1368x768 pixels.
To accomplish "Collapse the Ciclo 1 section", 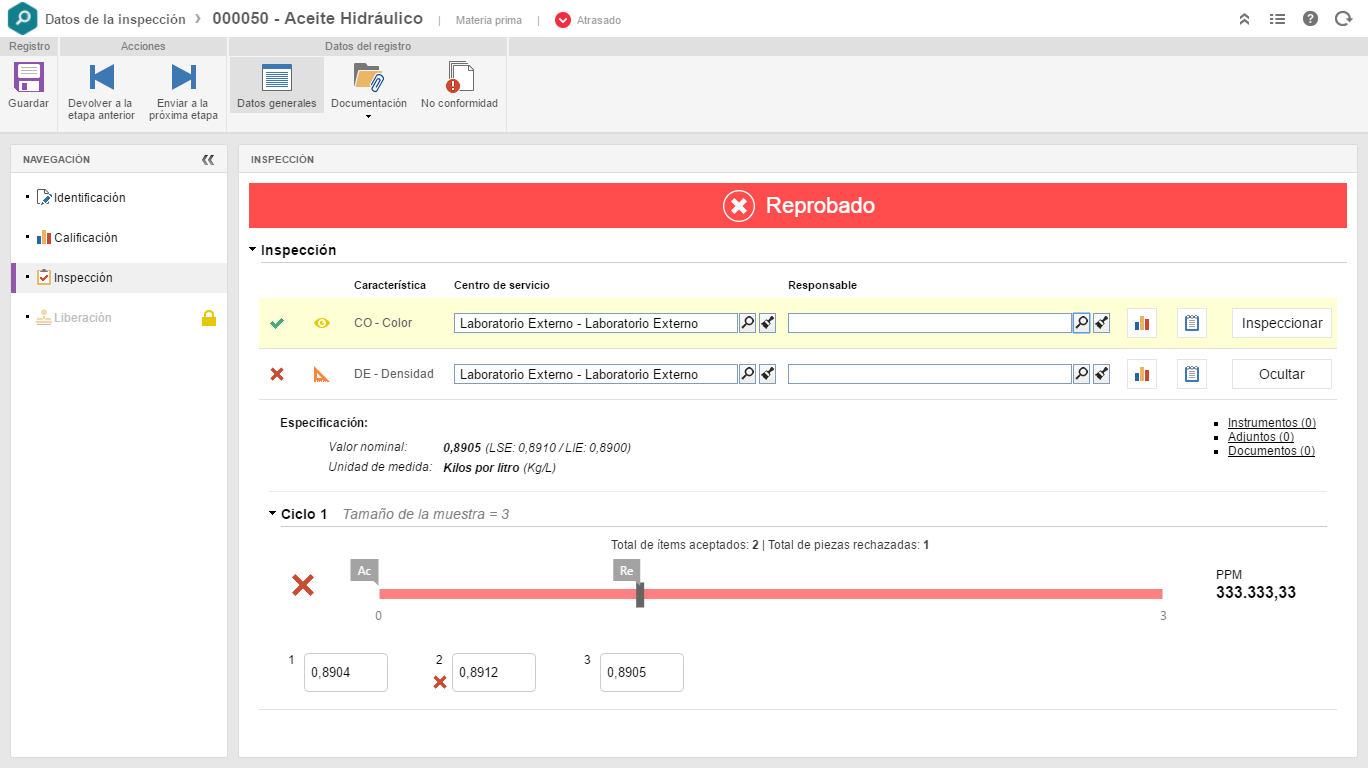I will point(273,514).
